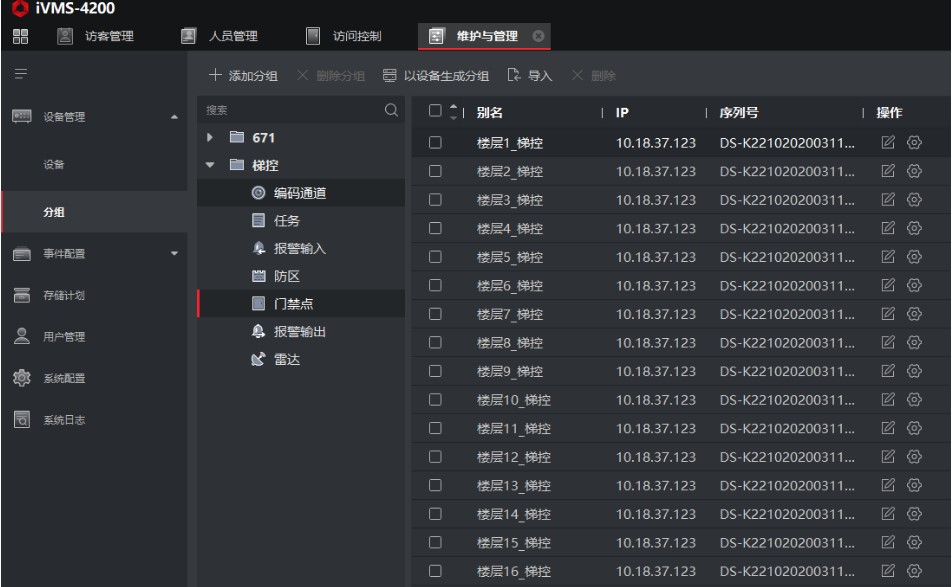The width and height of the screenshot is (952, 587).
Task: Select 雷达 under 梯控 group
Action: 301,359
